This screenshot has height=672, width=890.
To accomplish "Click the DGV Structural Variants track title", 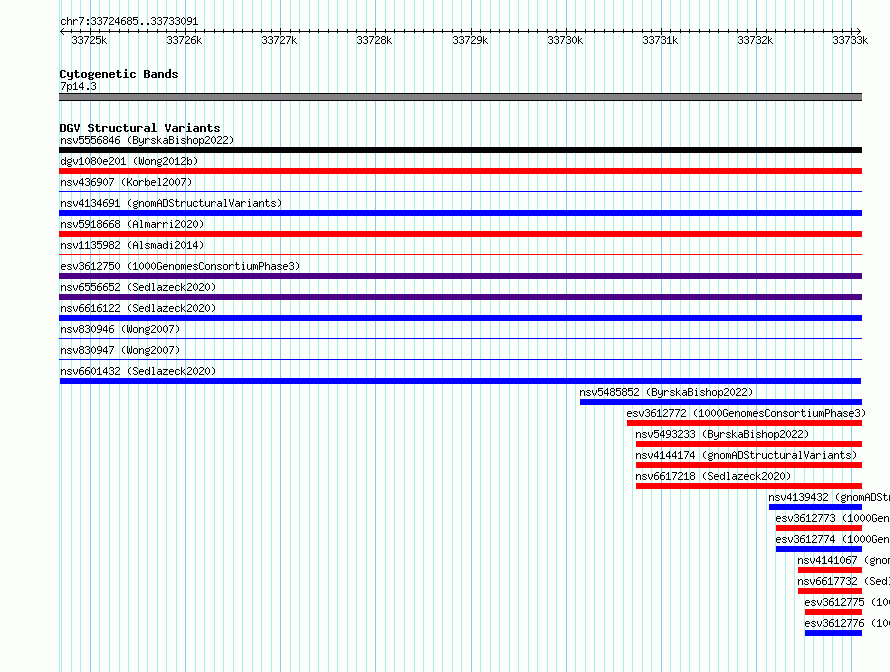I will point(140,128).
